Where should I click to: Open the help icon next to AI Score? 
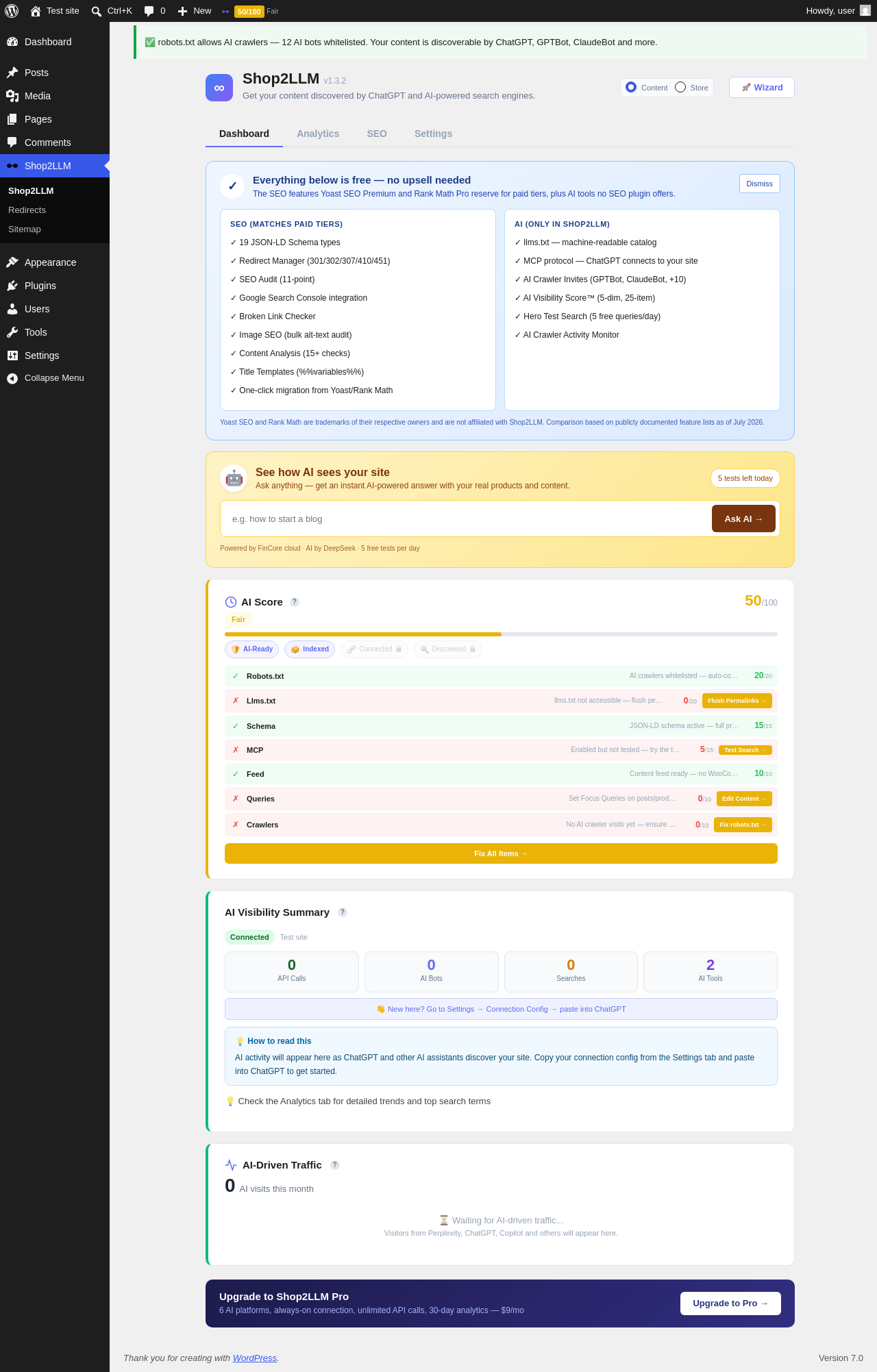295,602
